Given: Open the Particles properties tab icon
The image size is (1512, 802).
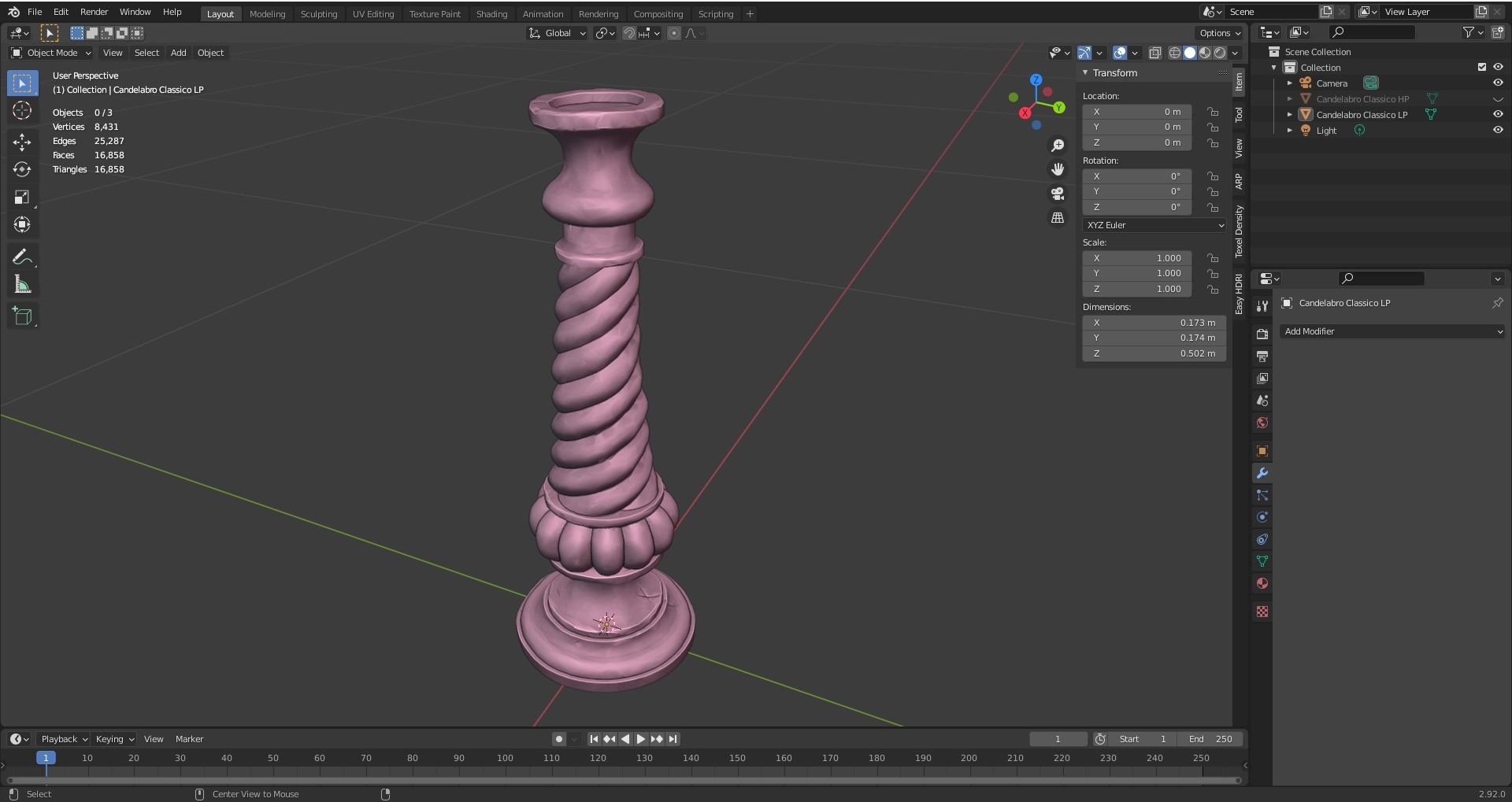Looking at the screenshot, I should [1262, 495].
